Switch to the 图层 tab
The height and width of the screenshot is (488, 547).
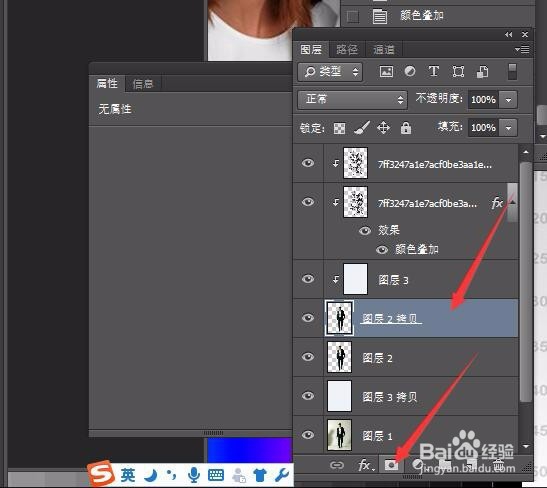(311, 50)
